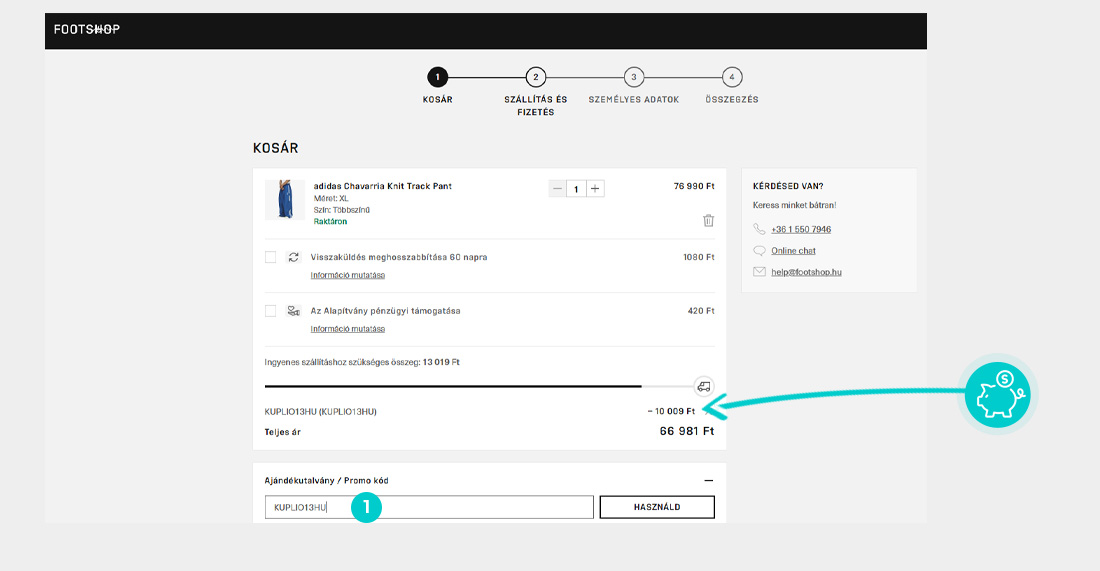1100x571 pixels.
Task: Enable the 60-day return extension checkbox
Action: click(270, 257)
